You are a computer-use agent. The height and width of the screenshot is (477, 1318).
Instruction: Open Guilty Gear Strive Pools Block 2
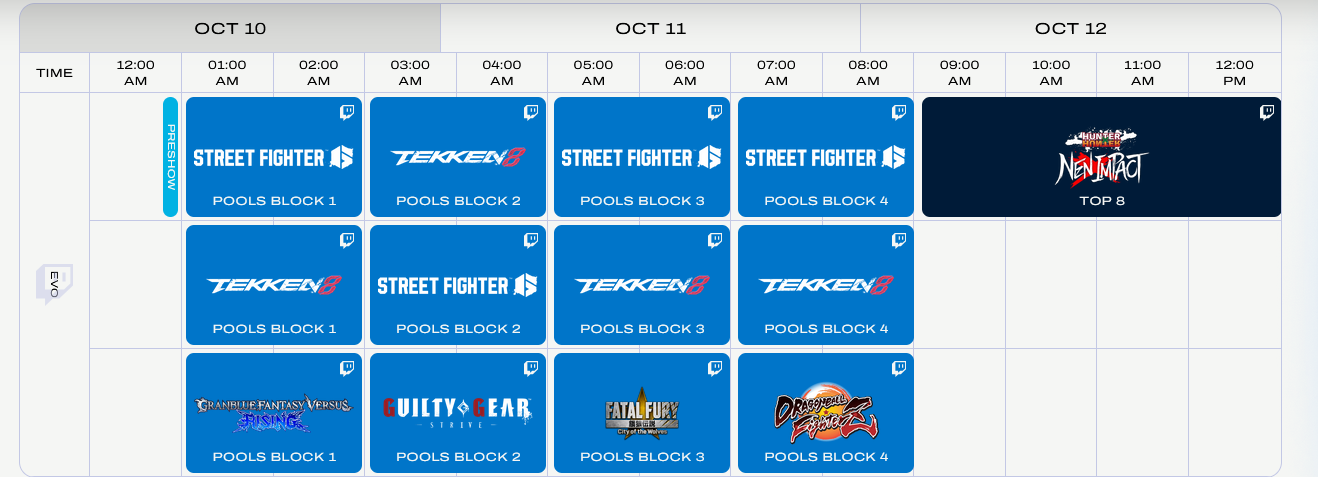(458, 413)
